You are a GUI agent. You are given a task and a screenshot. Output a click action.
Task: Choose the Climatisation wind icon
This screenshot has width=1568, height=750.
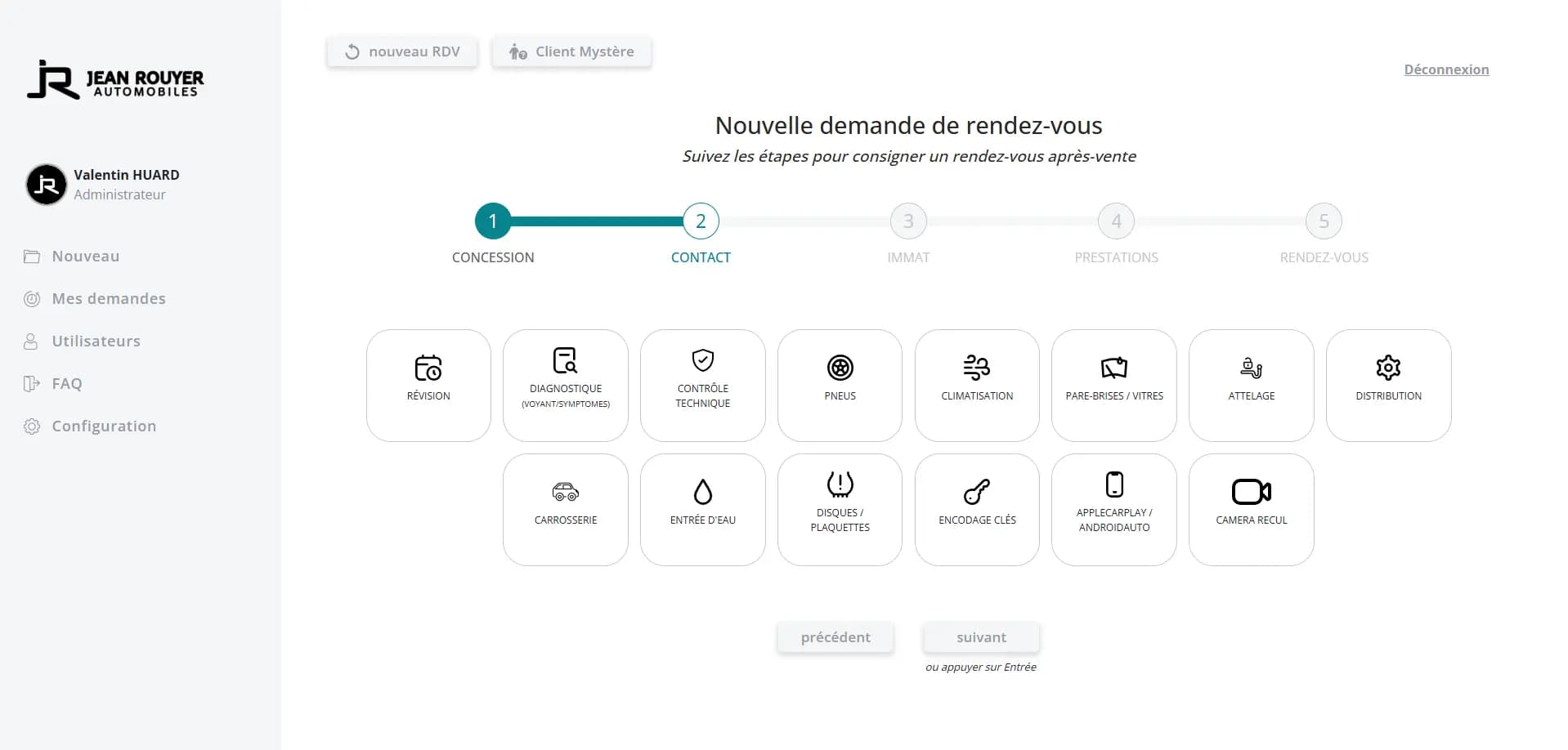click(x=976, y=368)
